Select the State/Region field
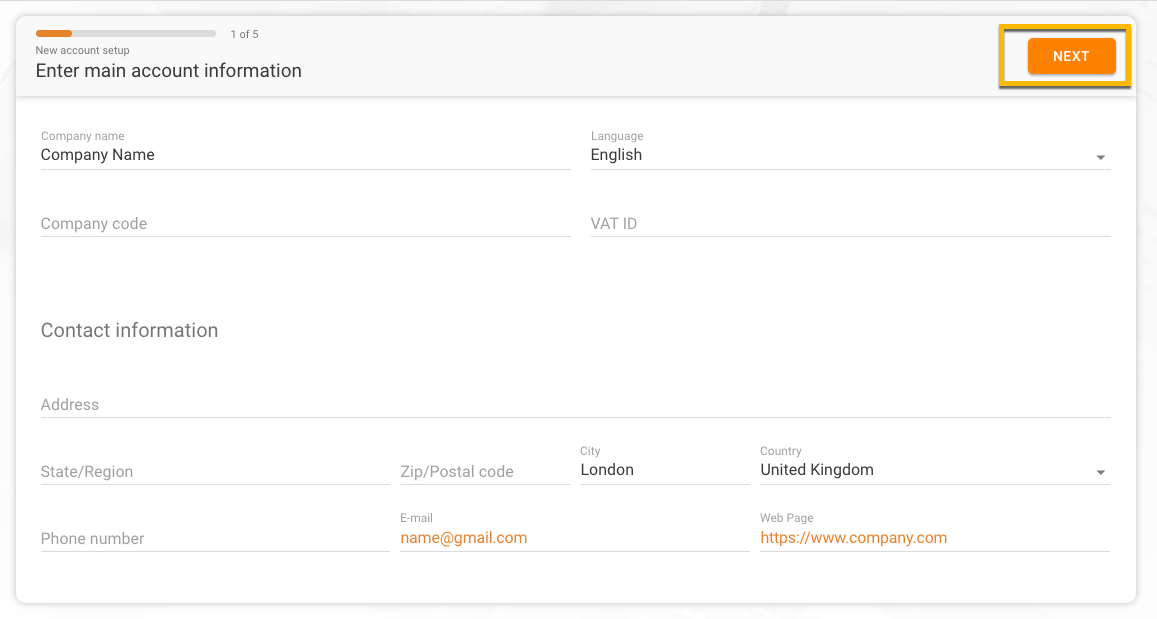 (x=215, y=471)
